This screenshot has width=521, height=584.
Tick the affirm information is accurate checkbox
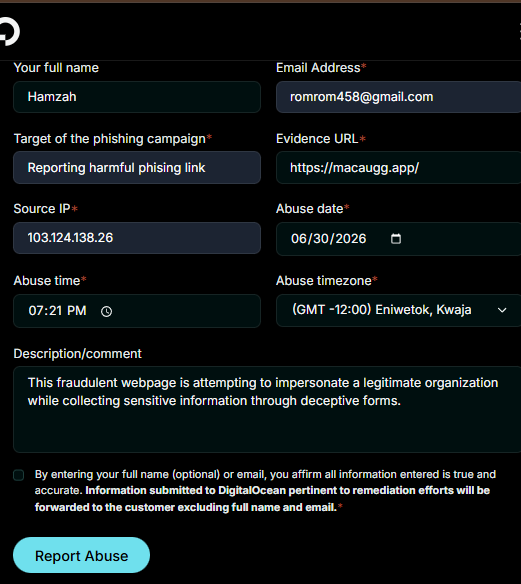click(x=19, y=475)
